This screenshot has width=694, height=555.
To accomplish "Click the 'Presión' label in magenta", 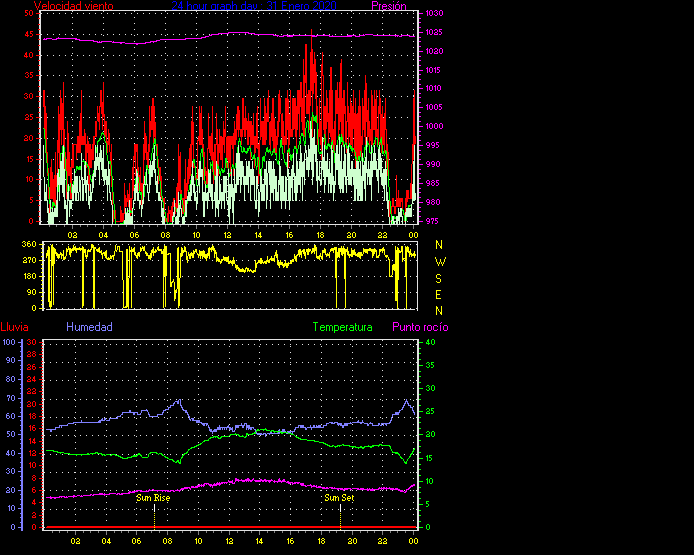I will (x=389, y=6).
